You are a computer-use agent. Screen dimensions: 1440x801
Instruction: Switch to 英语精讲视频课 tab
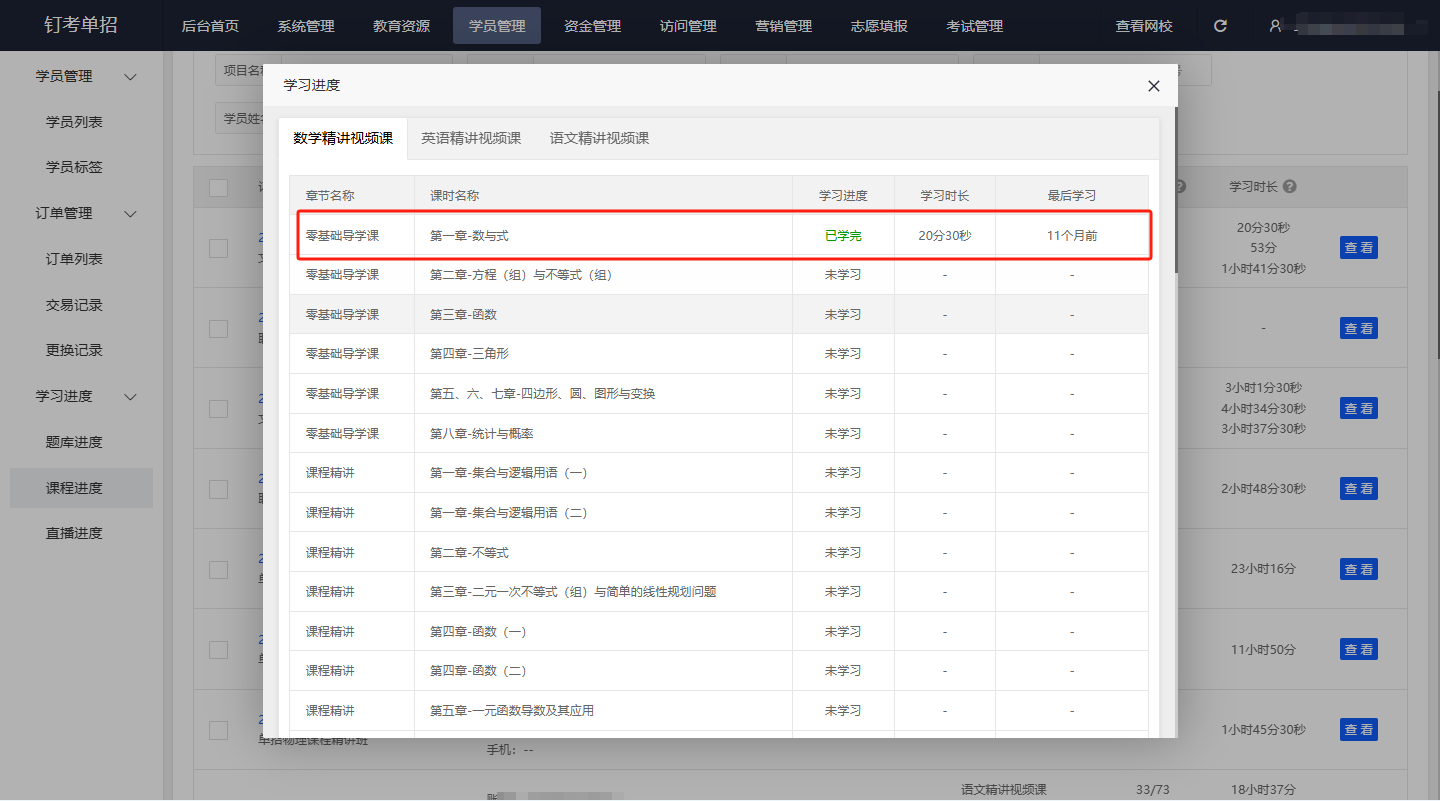(x=471, y=138)
